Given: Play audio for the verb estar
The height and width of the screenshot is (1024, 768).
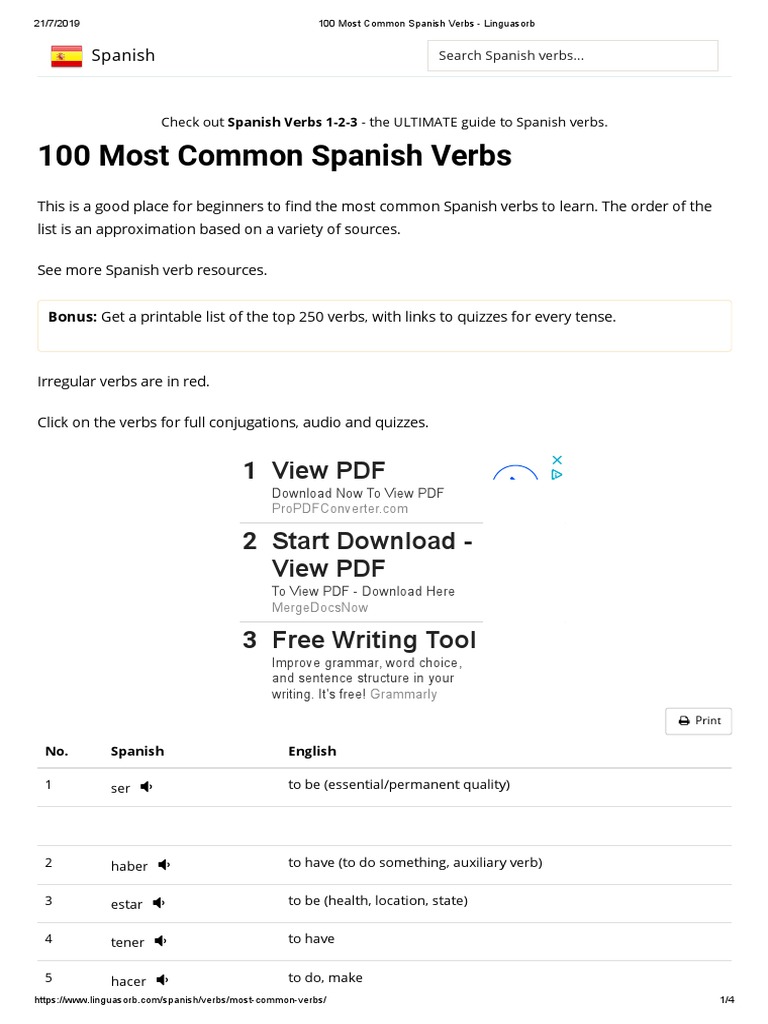Looking at the screenshot, I should tap(159, 903).
